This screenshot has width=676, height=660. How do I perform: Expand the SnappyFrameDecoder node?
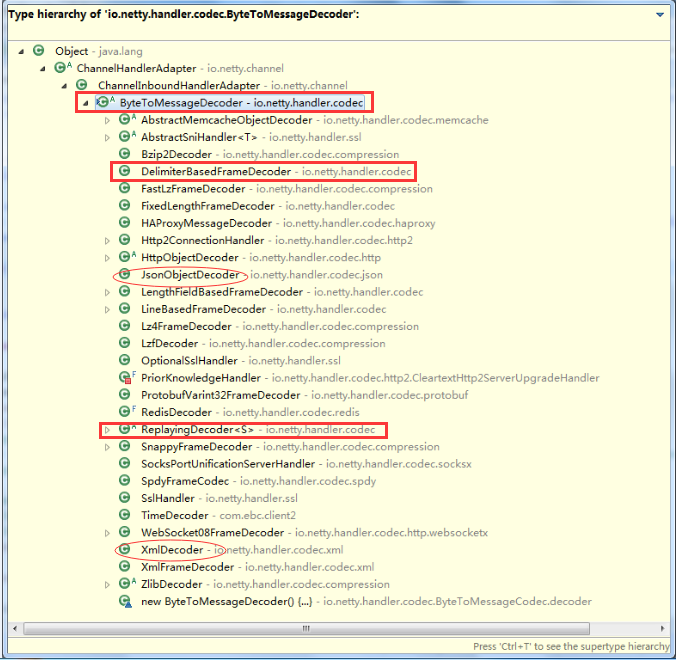click(x=107, y=447)
